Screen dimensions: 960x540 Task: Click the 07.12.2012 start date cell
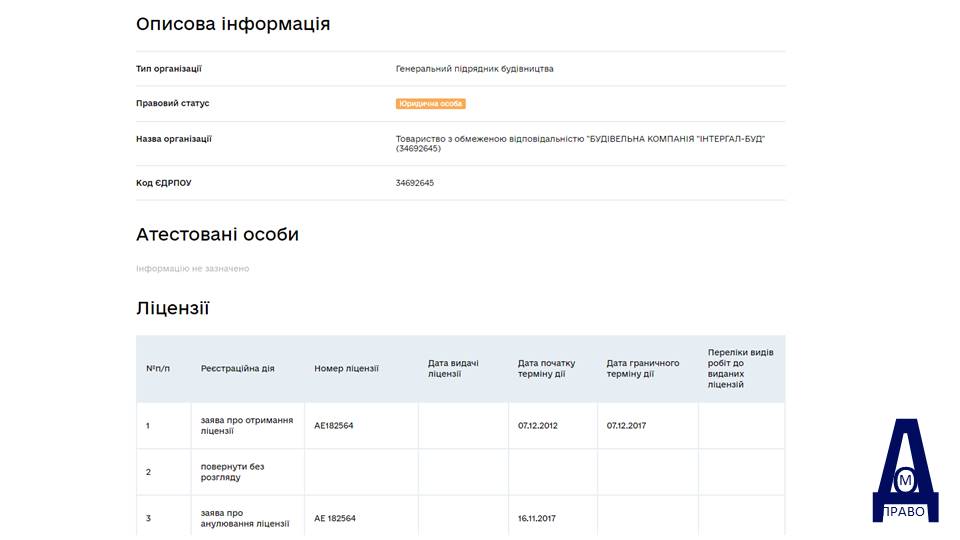pyautogui.click(x=538, y=426)
